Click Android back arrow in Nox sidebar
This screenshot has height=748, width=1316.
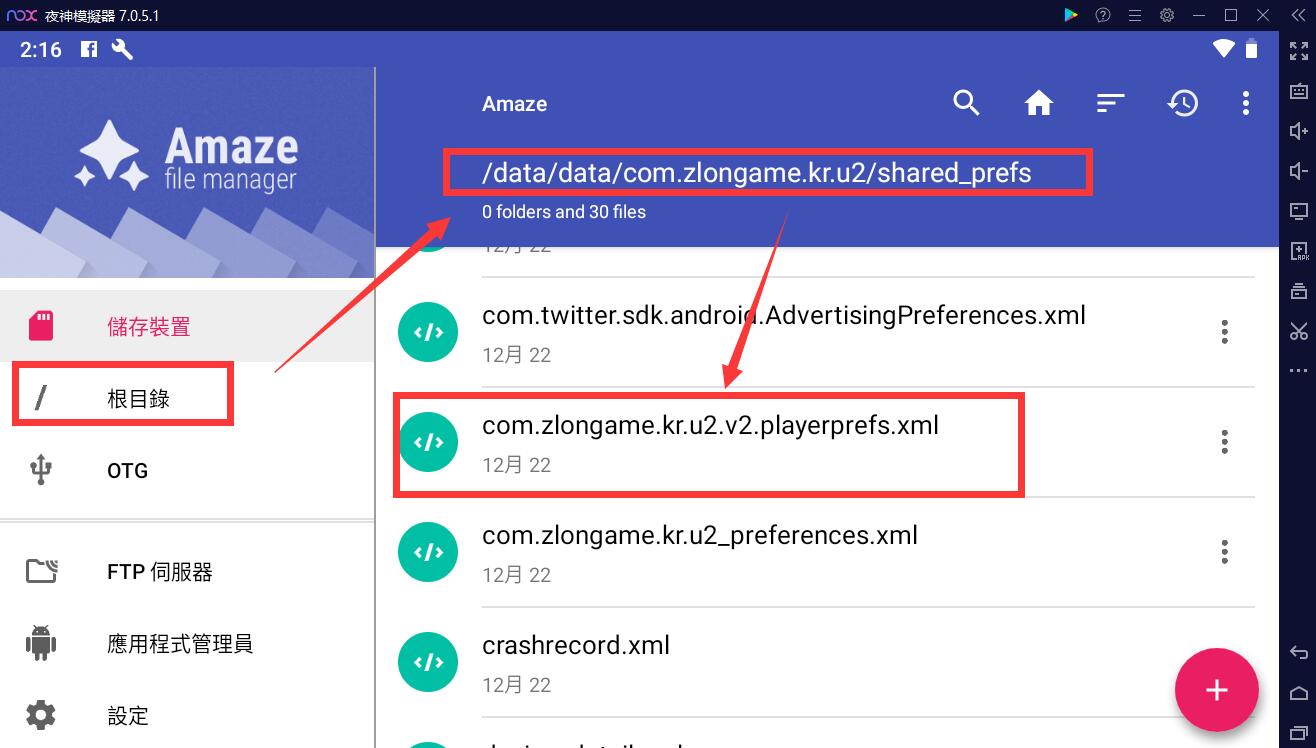pos(1298,653)
